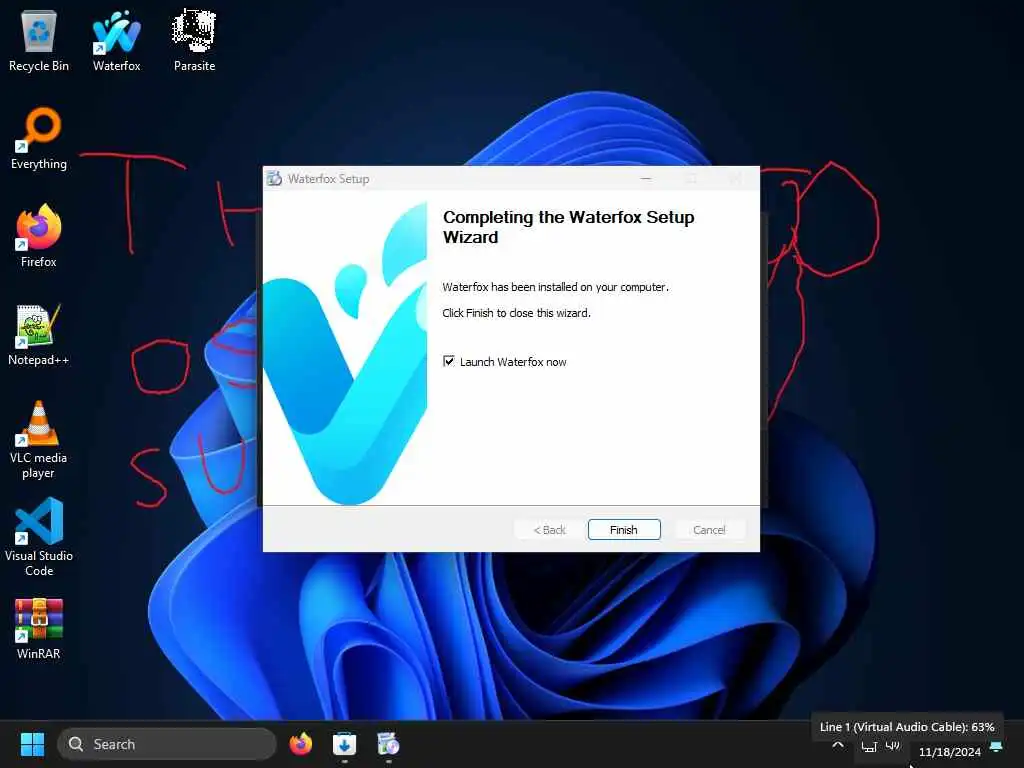The width and height of the screenshot is (1024, 768).
Task: Minimize the Waterfox Setup window
Action: coord(646,178)
